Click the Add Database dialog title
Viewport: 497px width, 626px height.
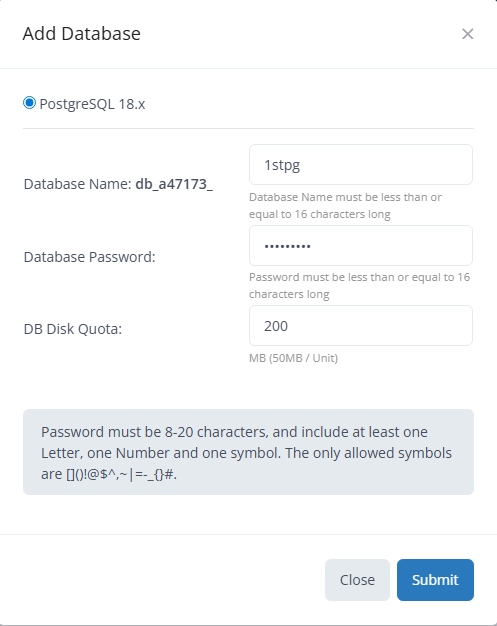point(81,34)
